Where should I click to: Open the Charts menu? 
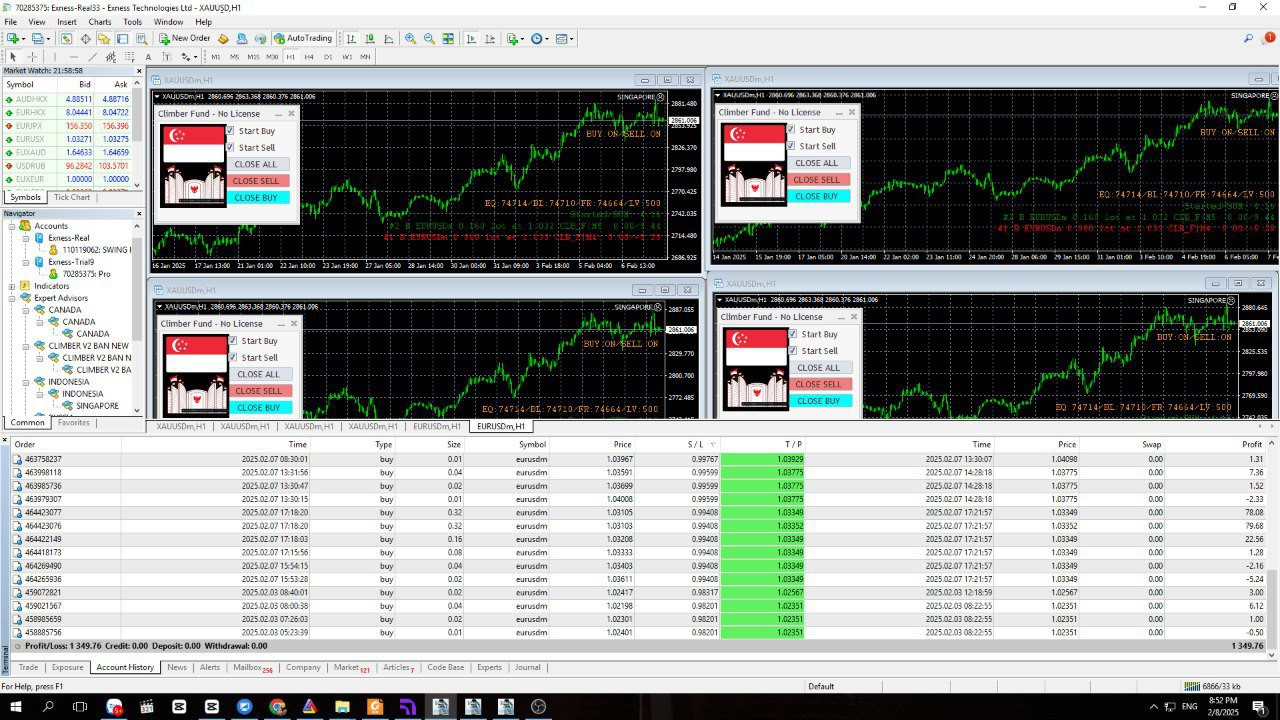click(x=100, y=22)
